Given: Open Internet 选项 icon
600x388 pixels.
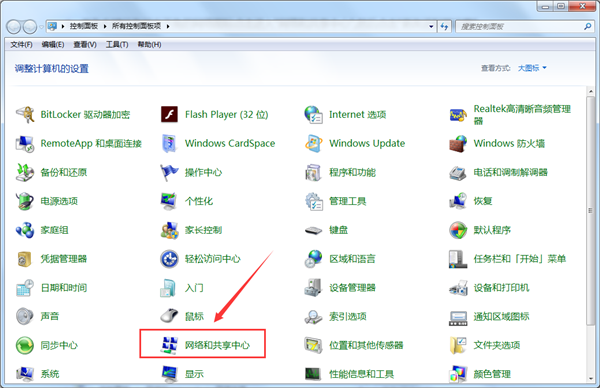Looking at the screenshot, I should click(313, 114).
